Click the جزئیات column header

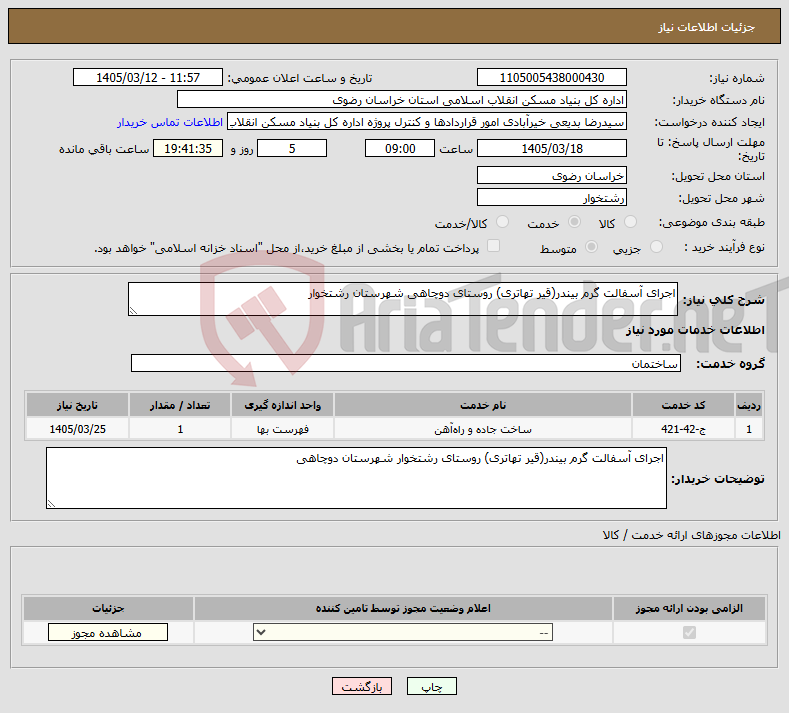point(108,608)
